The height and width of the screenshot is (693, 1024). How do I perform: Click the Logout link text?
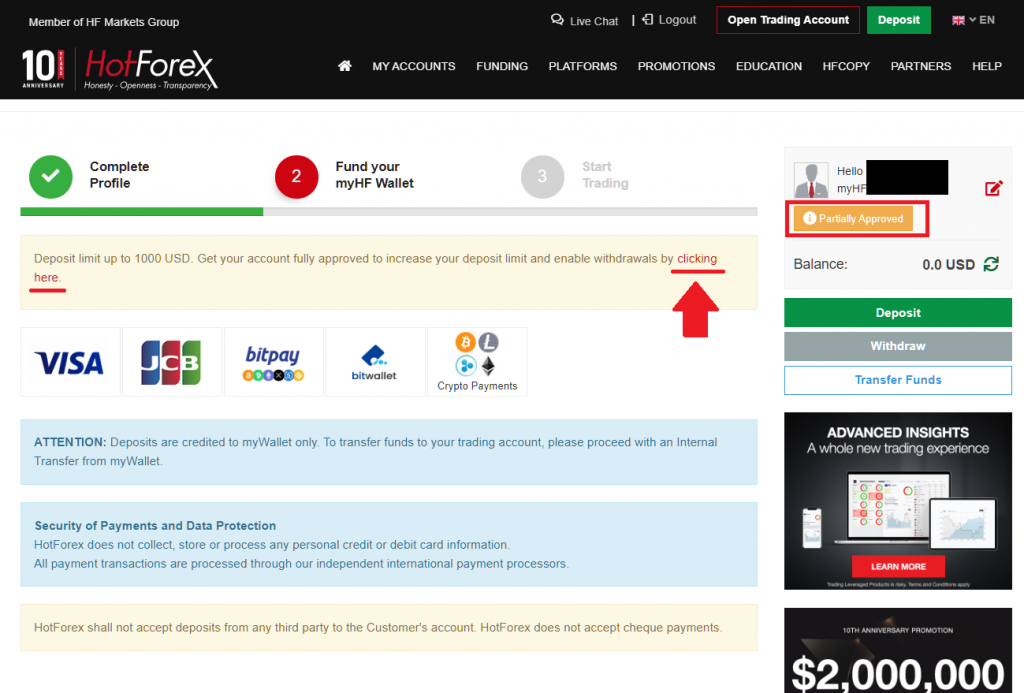pyautogui.click(x=677, y=20)
